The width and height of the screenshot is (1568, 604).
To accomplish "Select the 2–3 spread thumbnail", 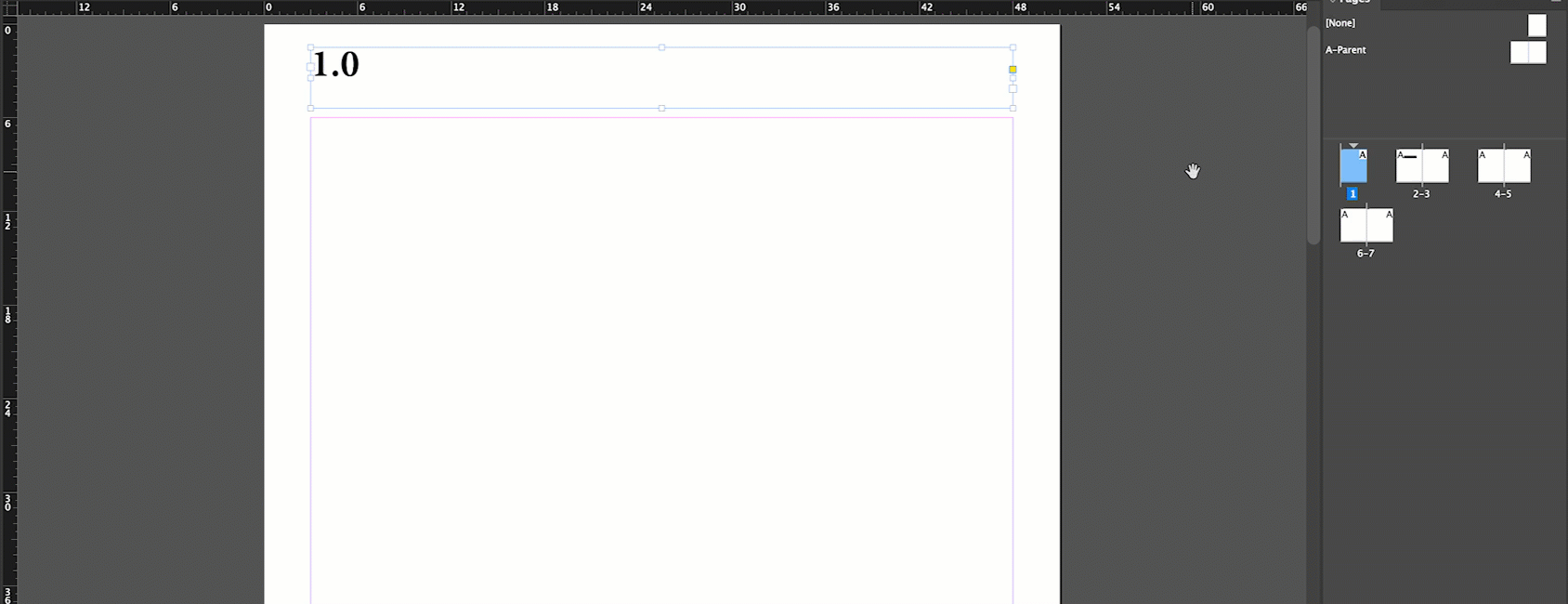I will coord(1422,166).
